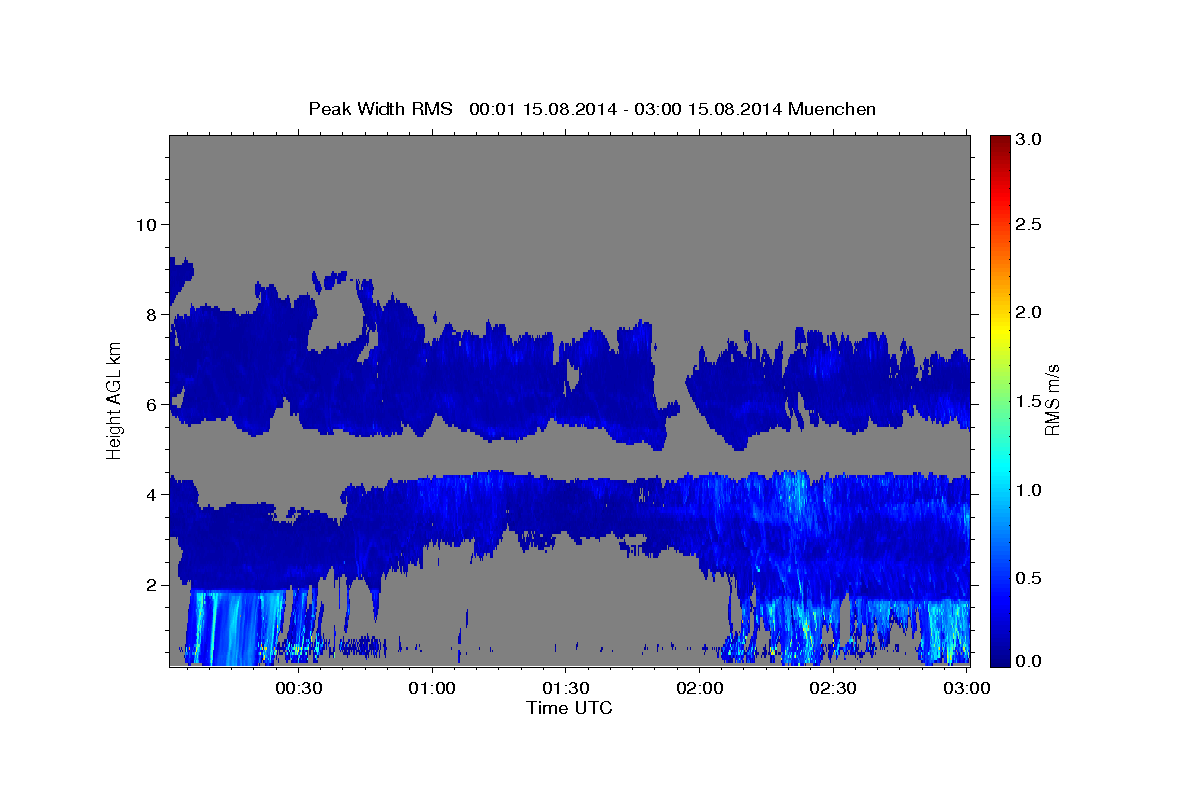Click the 02:00 time tick label
1200x800 pixels.
(x=700, y=689)
